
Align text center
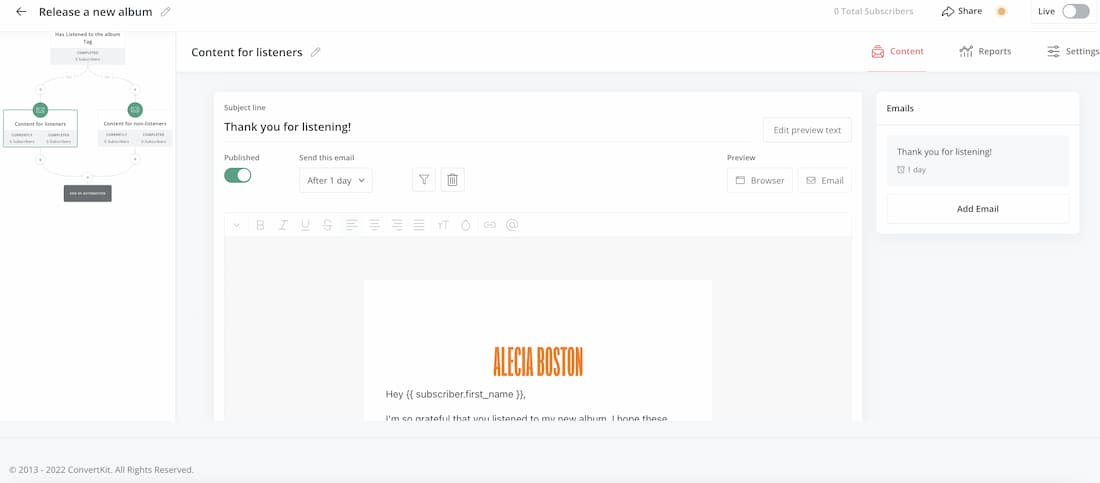[375, 225]
